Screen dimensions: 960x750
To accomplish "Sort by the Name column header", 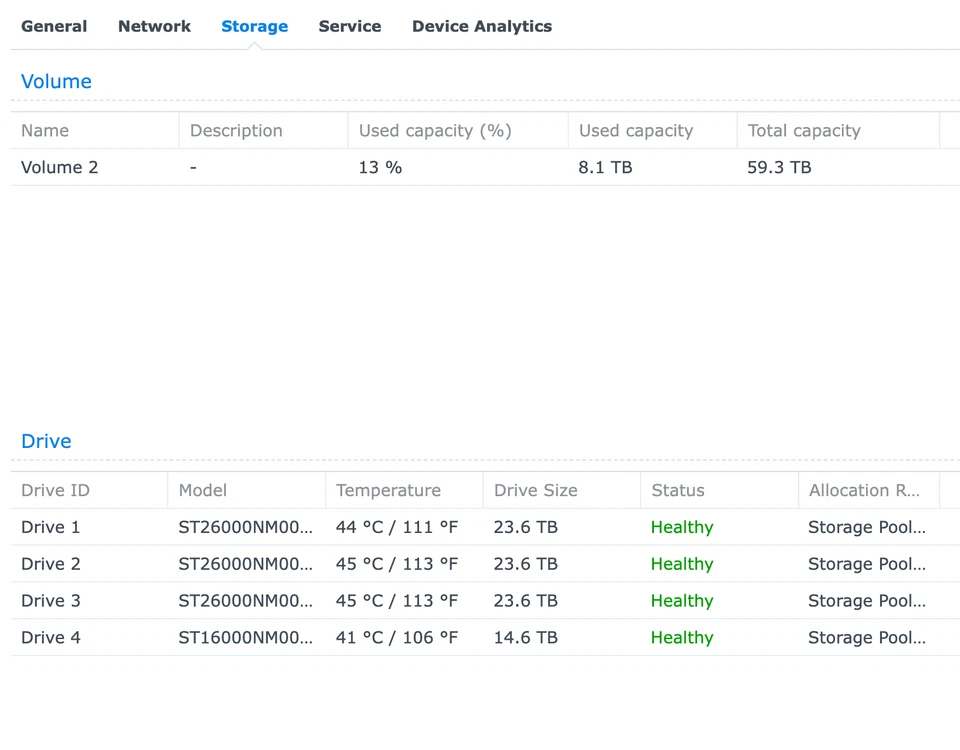I will 45,130.
